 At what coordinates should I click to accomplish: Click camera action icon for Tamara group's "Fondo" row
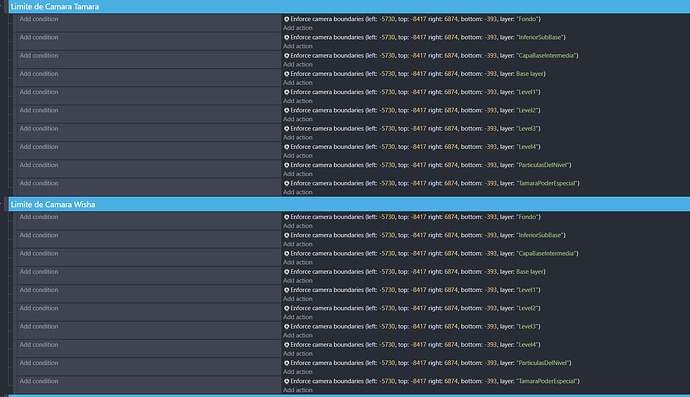pyautogui.click(x=286, y=19)
